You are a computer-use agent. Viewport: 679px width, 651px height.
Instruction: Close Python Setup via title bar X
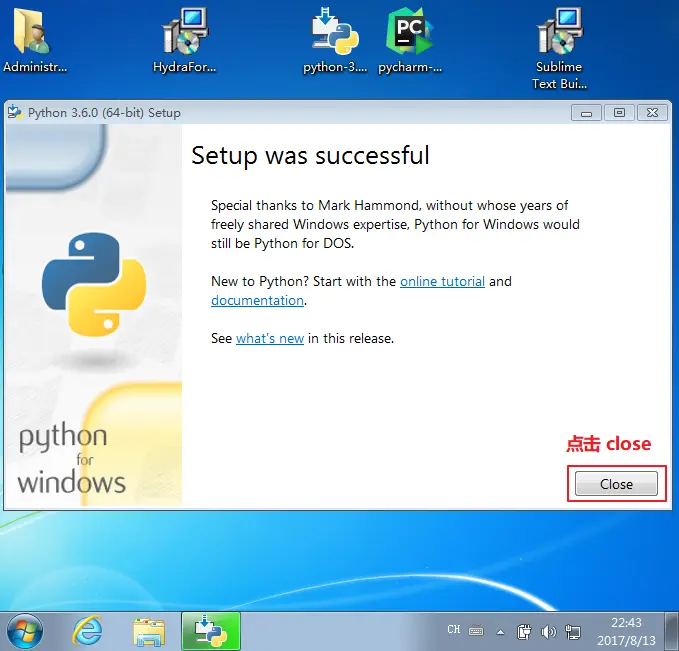(x=652, y=113)
